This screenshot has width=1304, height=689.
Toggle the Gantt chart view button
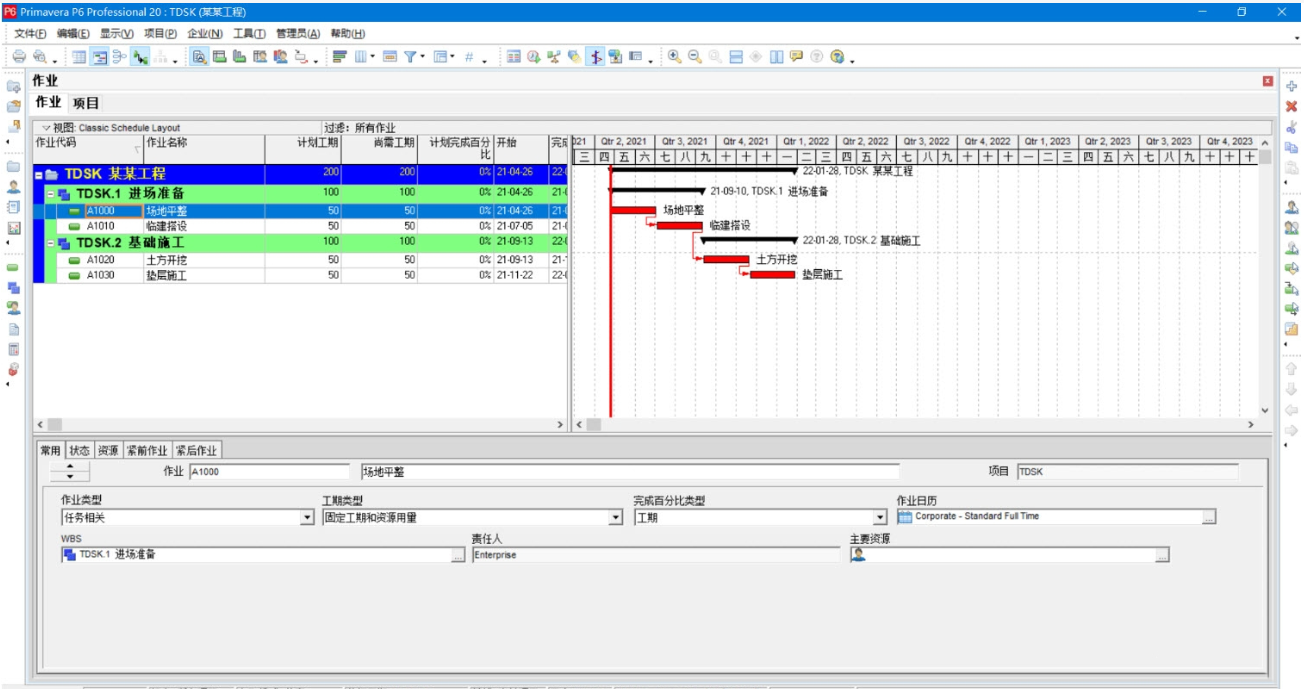coord(101,57)
